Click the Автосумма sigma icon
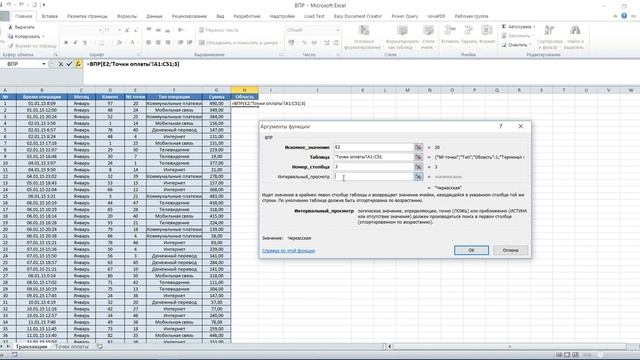The image size is (640, 360). click(x=504, y=27)
